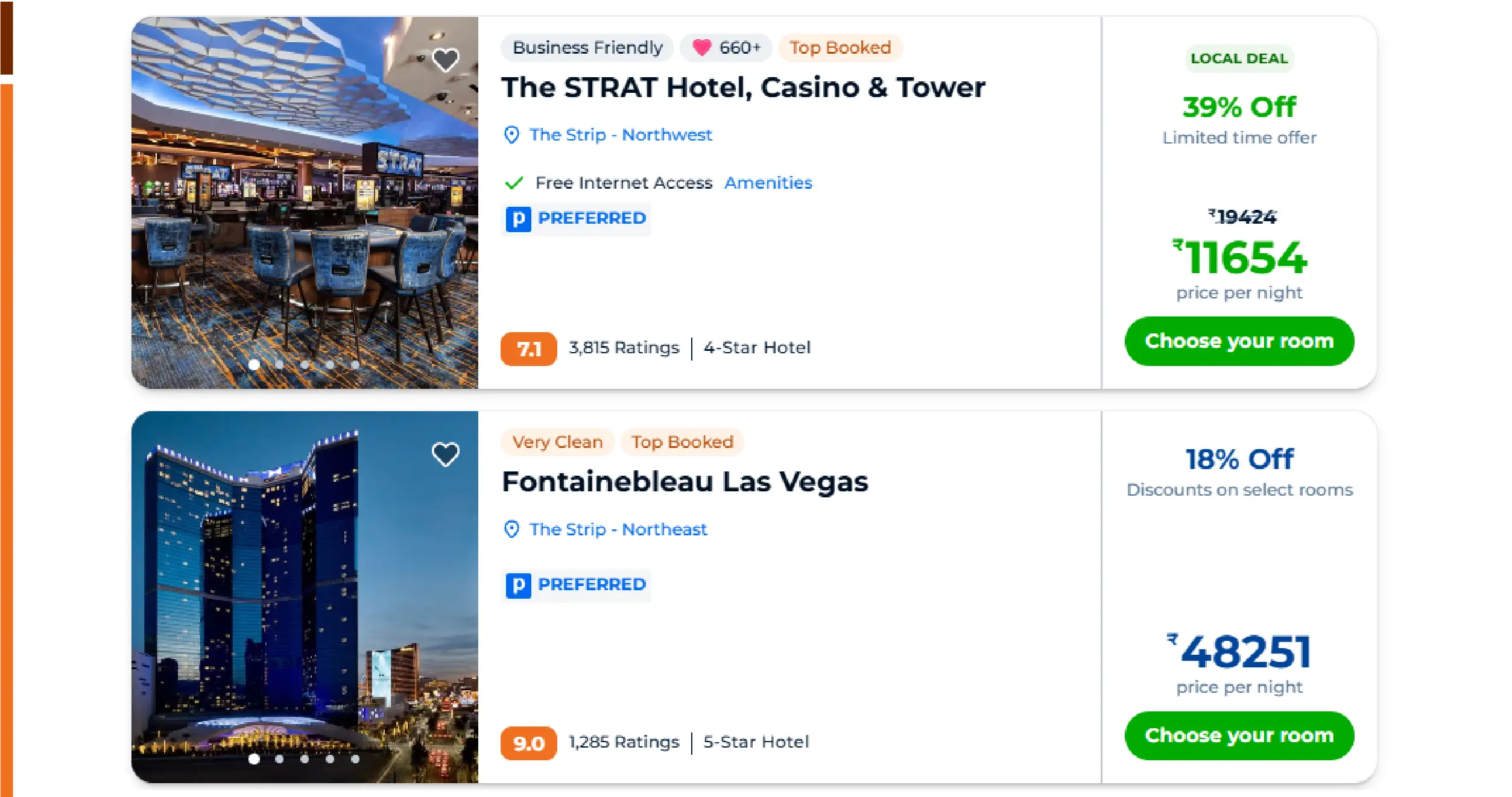
Task: Click the location pin beside The Strip - Northwest
Action: pos(512,135)
